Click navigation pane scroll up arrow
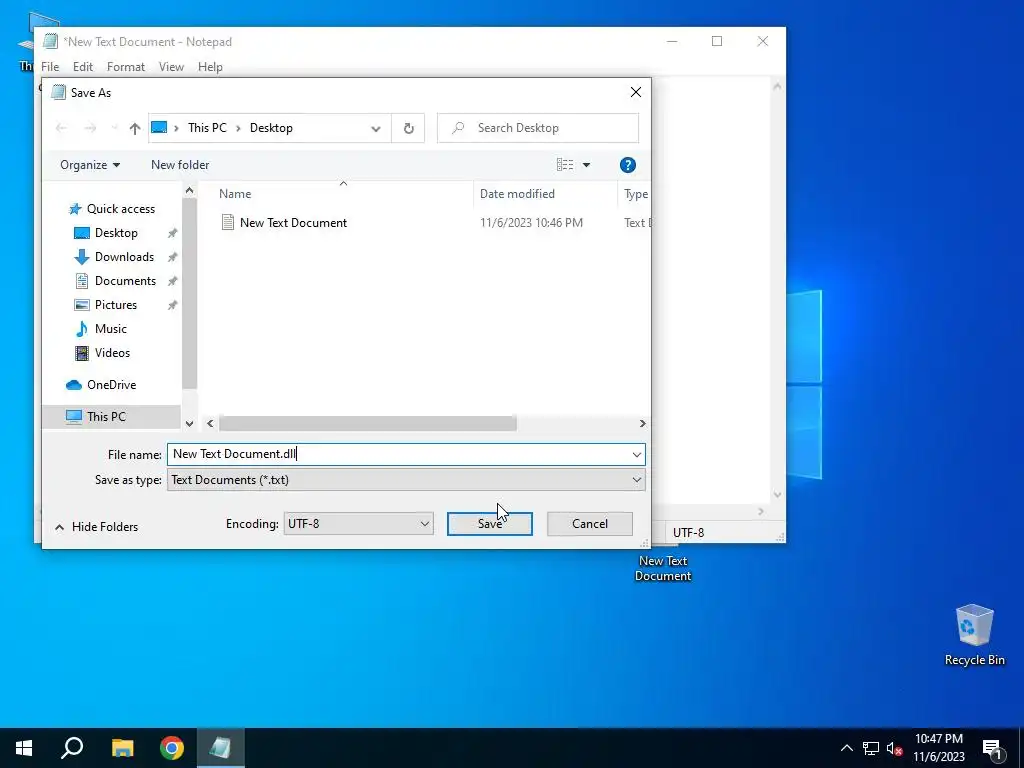Screen dimensions: 1024x768 point(189,191)
